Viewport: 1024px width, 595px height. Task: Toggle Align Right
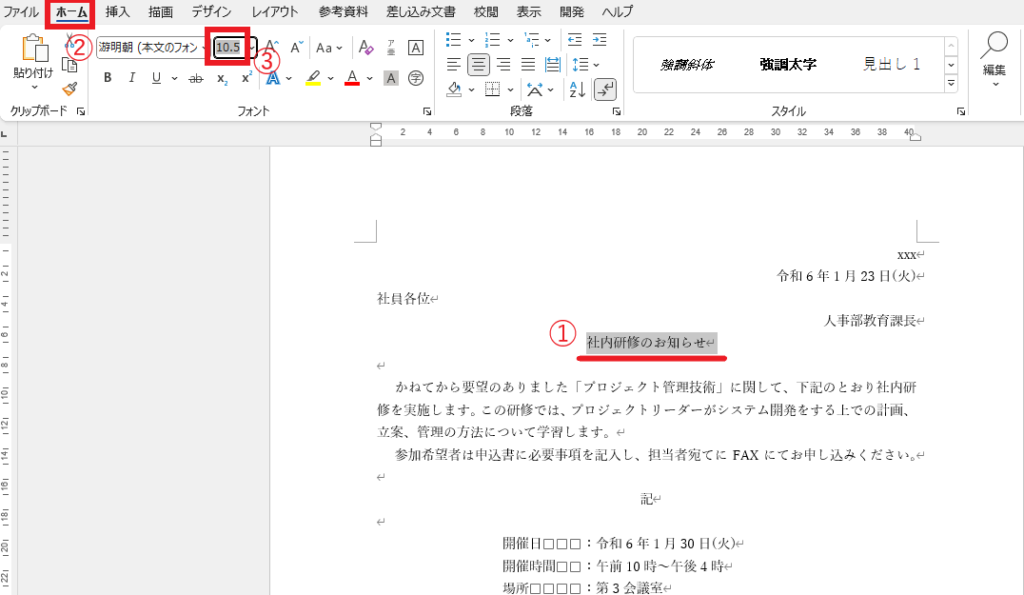(503, 65)
